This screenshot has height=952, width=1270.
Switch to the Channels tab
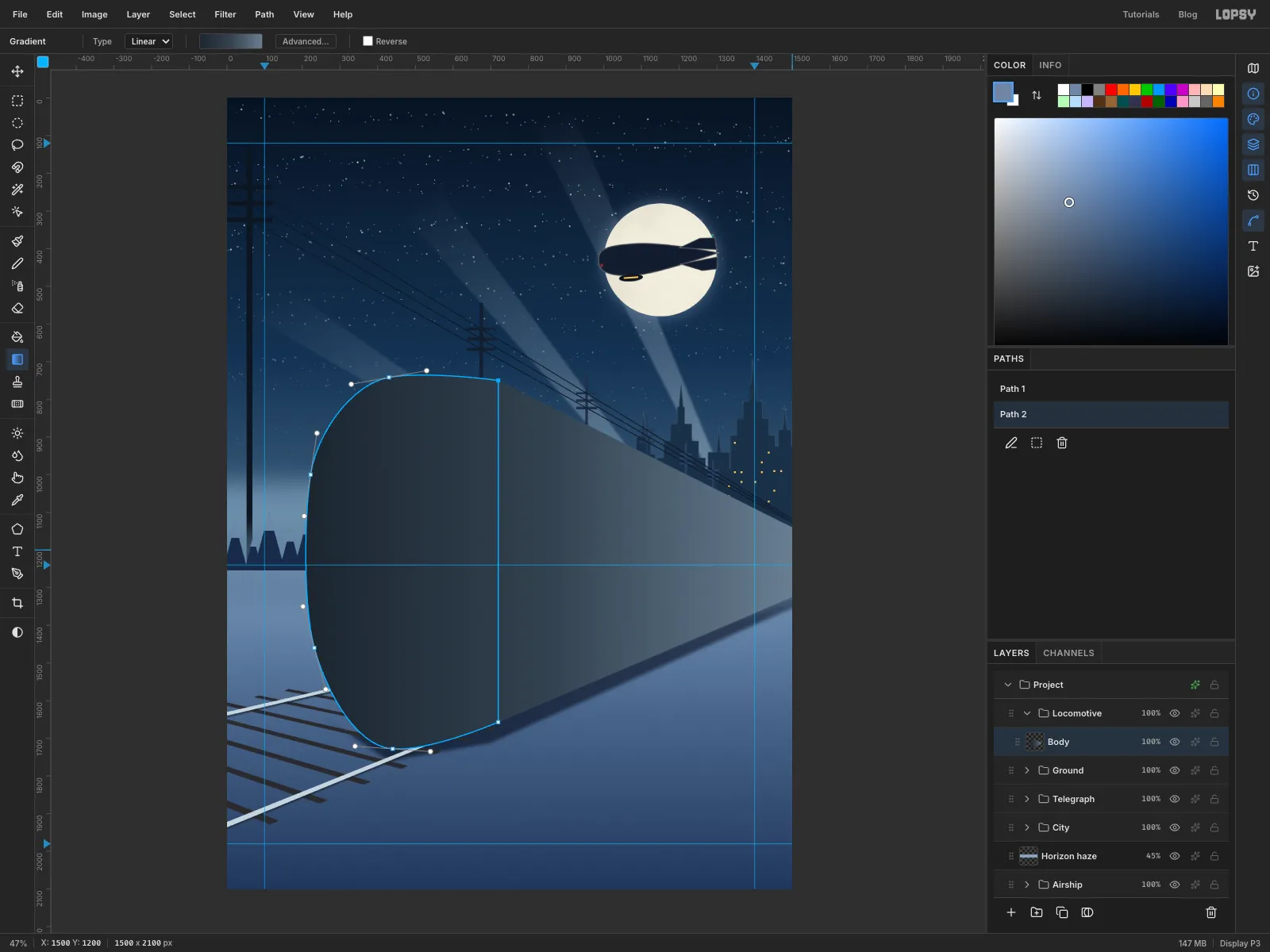click(1068, 653)
